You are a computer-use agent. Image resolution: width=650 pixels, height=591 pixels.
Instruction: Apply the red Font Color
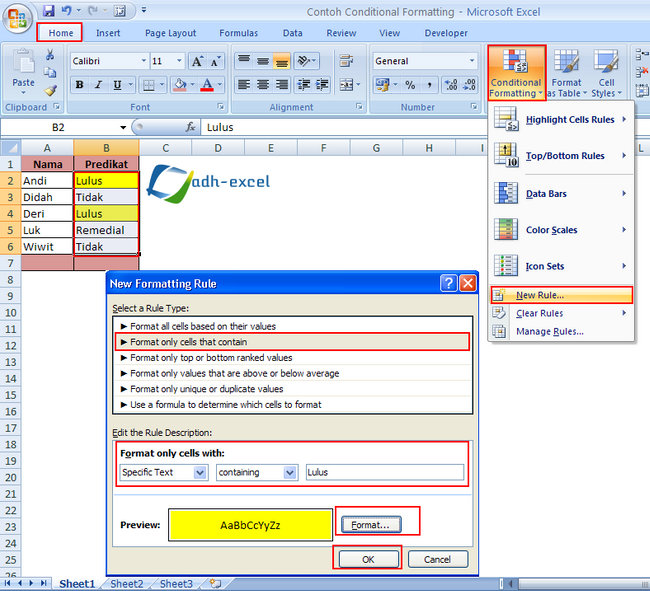(x=207, y=85)
